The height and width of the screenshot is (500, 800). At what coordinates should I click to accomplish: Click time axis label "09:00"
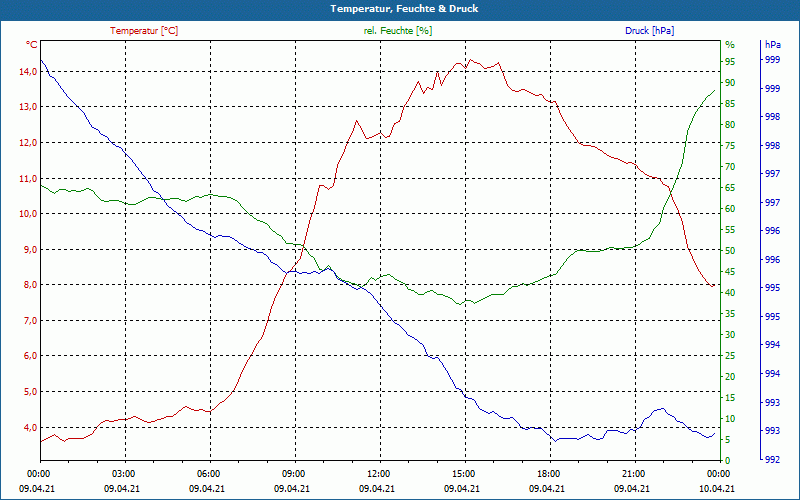tap(292, 473)
